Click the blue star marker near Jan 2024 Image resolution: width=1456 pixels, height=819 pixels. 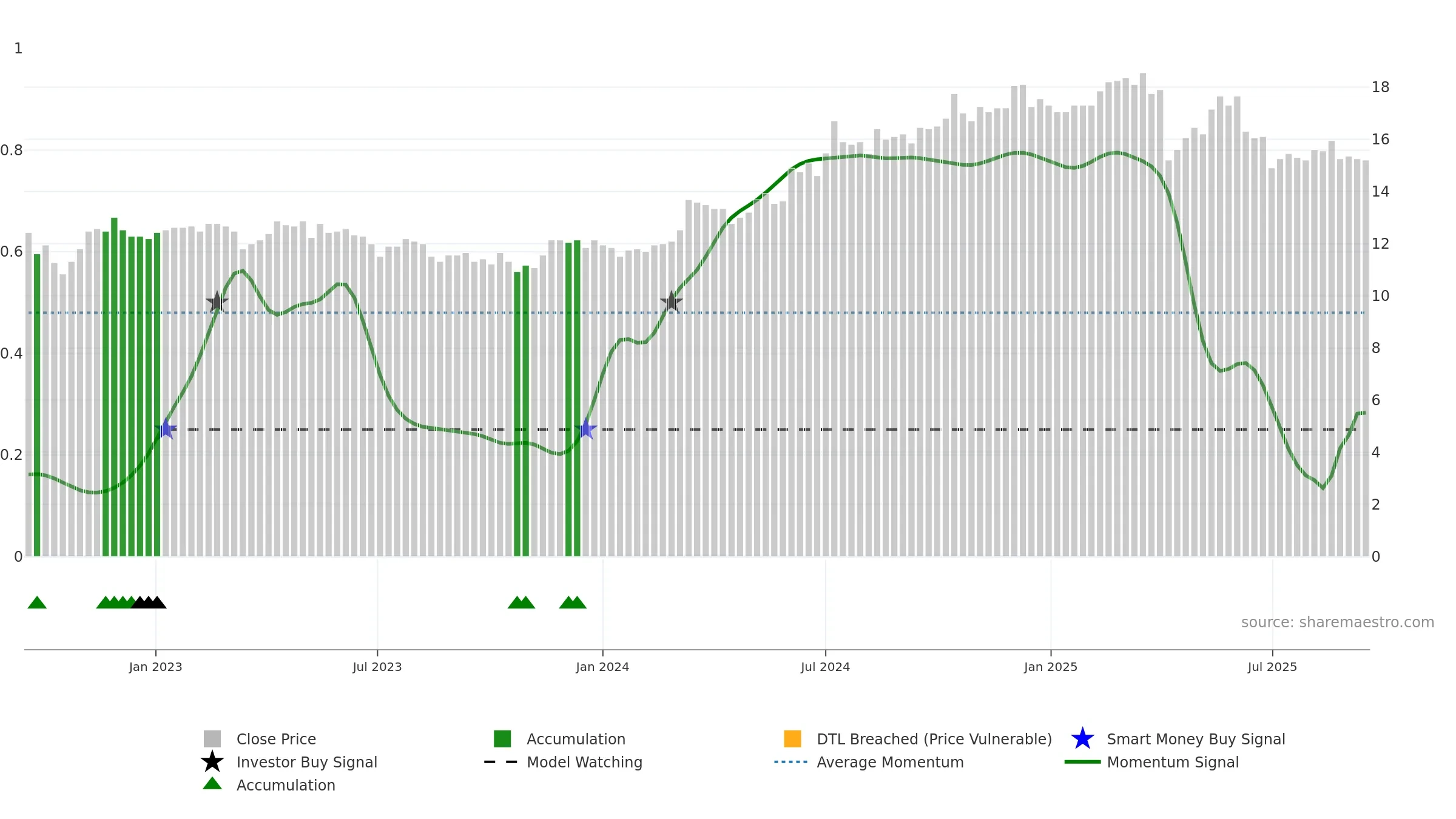586,429
